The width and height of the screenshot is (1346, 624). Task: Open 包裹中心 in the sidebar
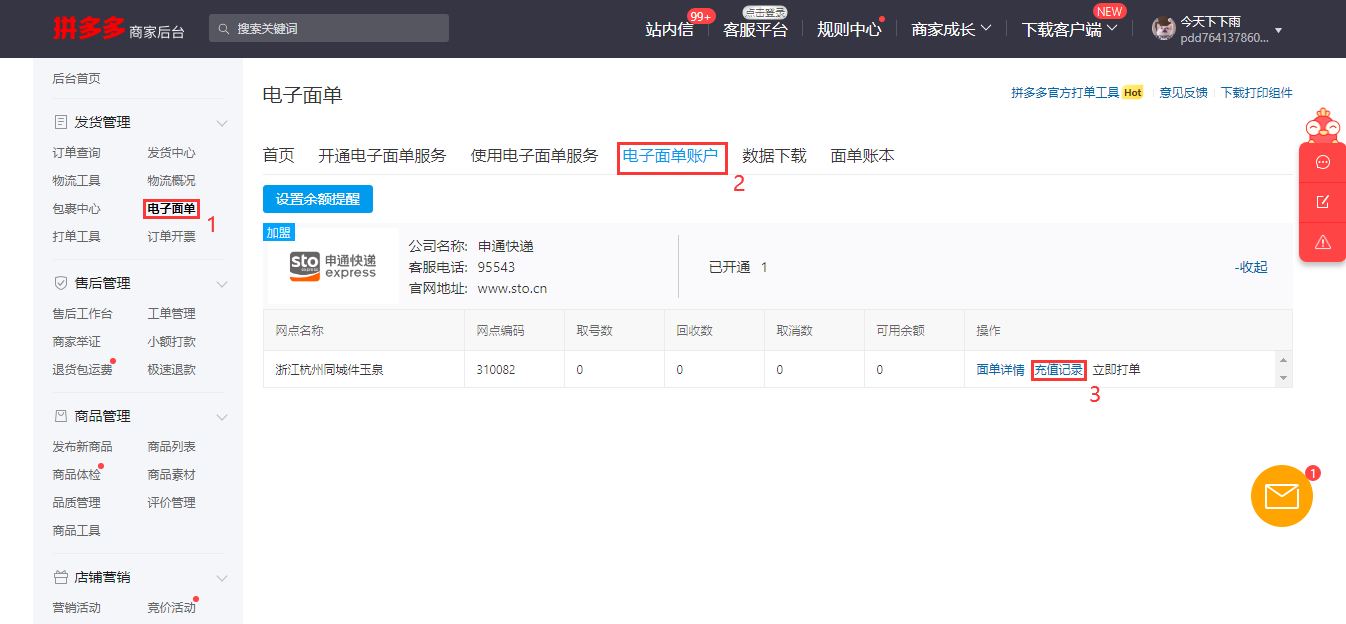(x=77, y=209)
